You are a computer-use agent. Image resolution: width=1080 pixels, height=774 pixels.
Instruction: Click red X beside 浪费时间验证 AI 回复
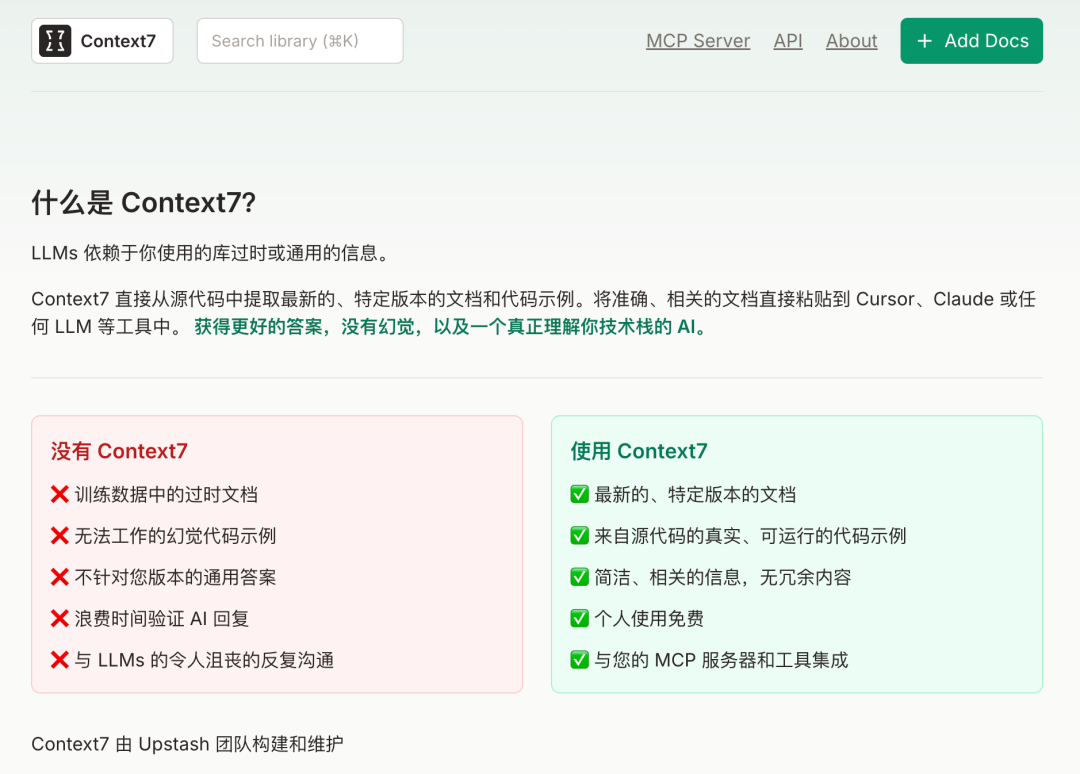click(60, 619)
